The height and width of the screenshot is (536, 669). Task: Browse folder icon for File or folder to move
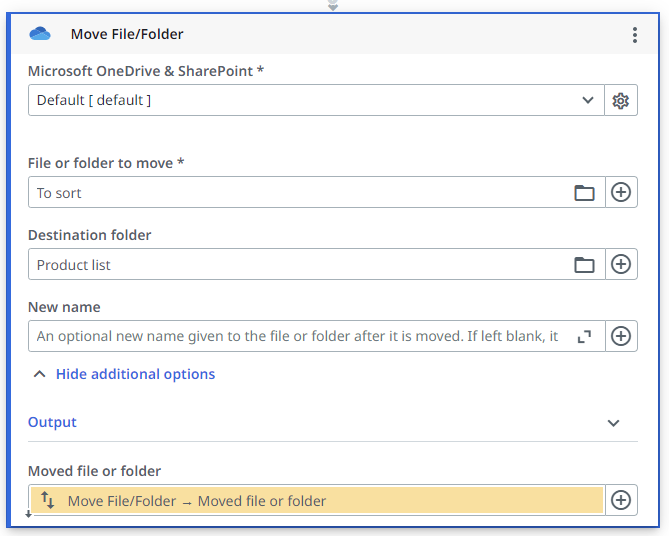point(584,192)
